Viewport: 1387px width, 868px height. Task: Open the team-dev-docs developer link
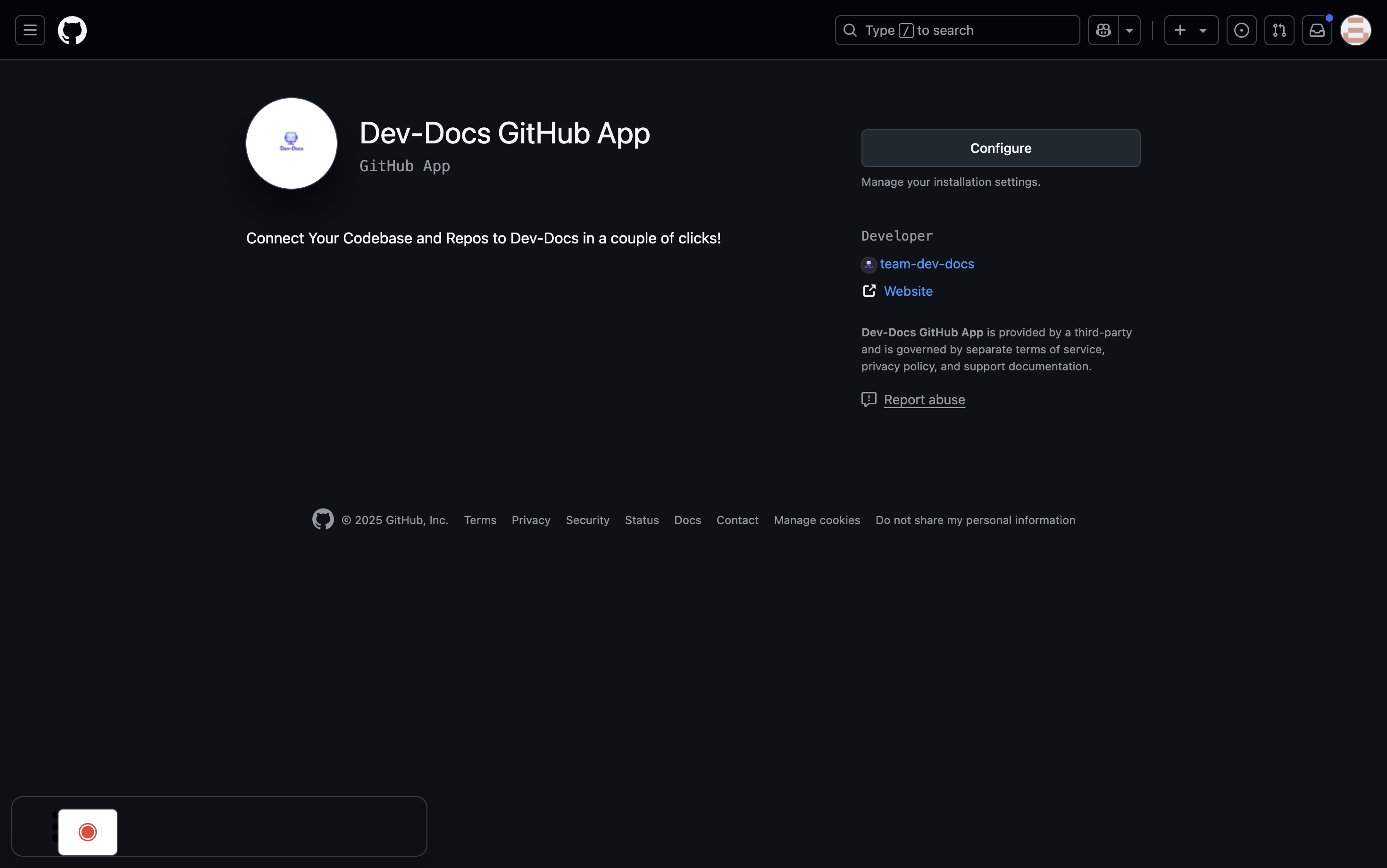927,264
